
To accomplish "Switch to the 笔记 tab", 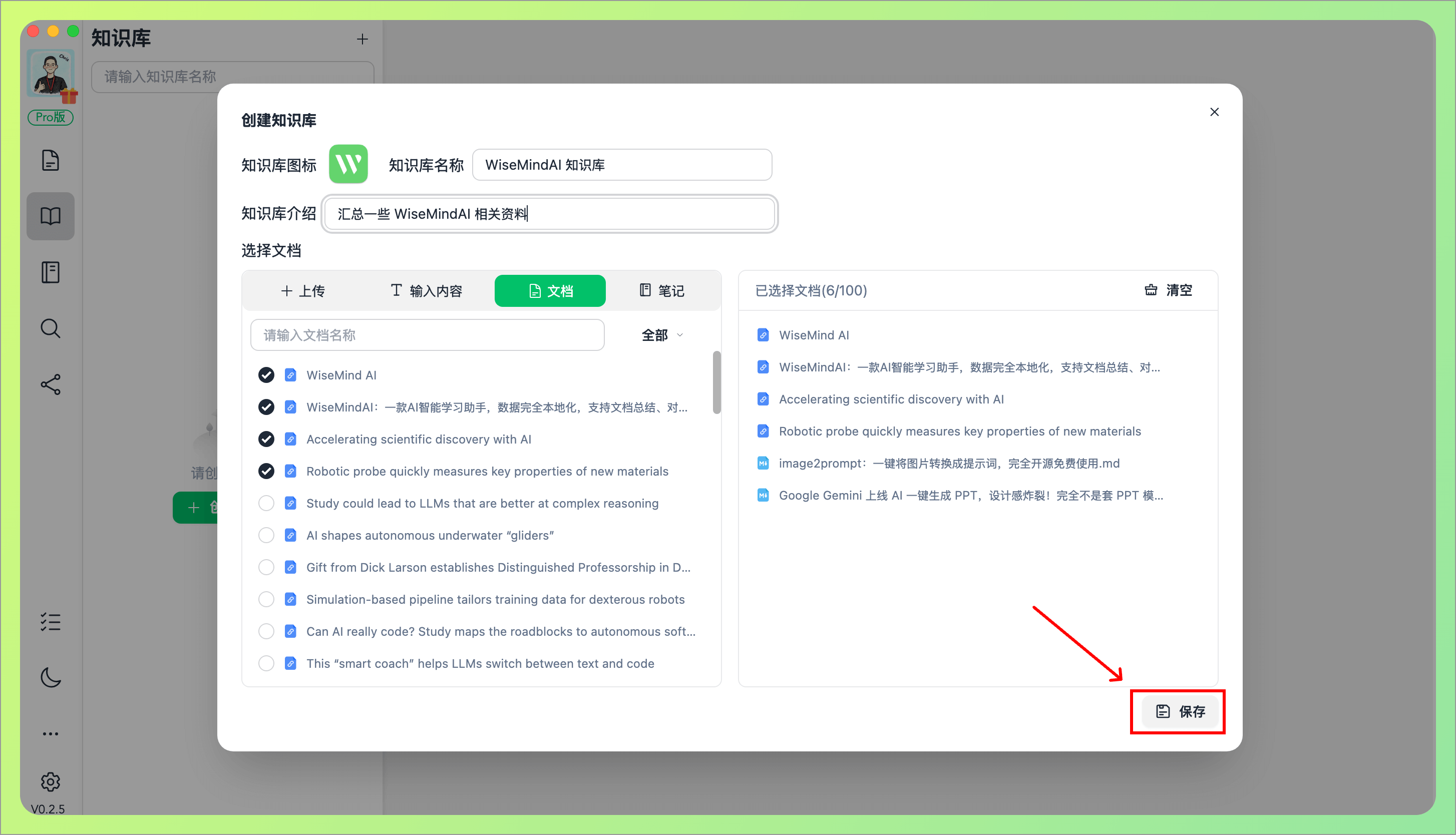I will click(x=661, y=291).
